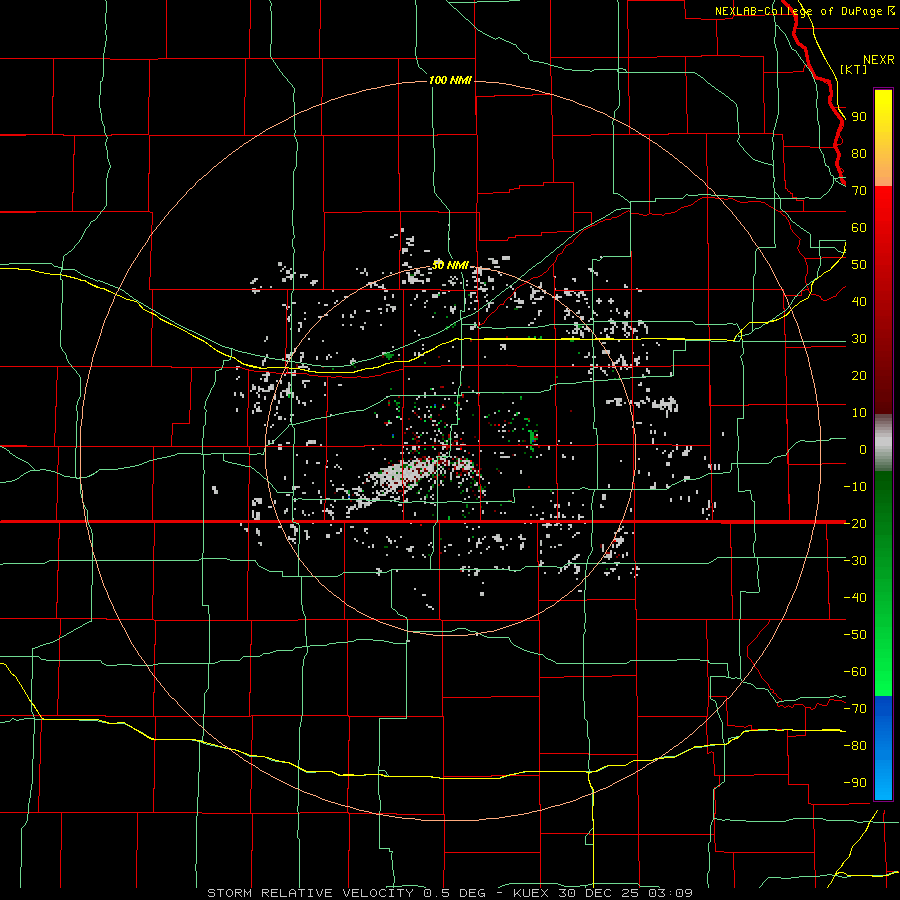Click the "50 NMI" range ring label

451,265
